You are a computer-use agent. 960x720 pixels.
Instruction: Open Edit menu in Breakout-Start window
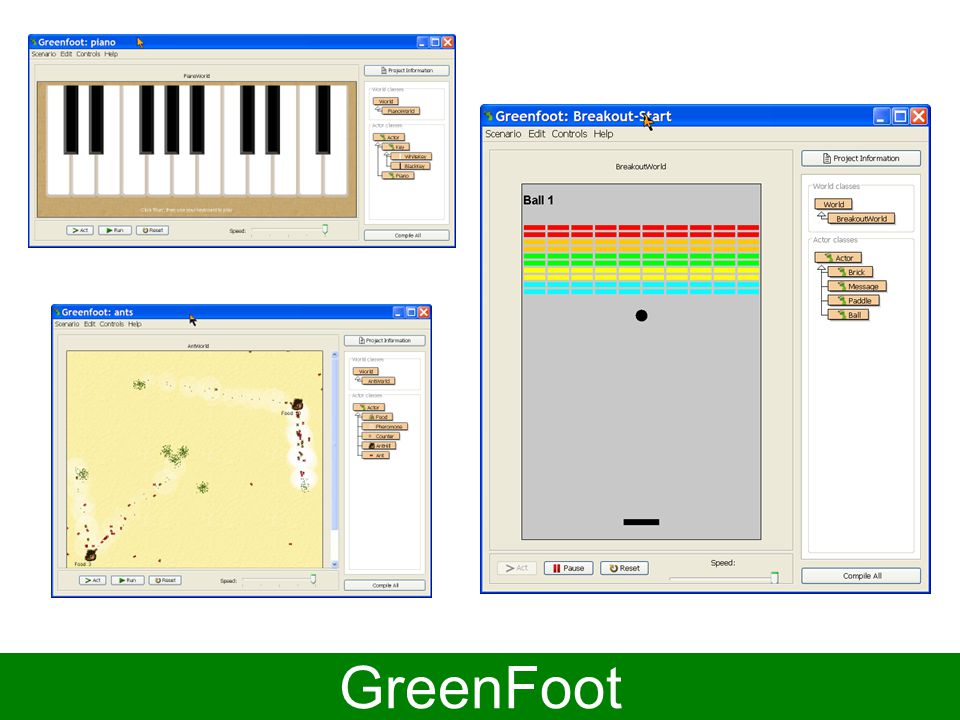pyautogui.click(x=536, y=133)
